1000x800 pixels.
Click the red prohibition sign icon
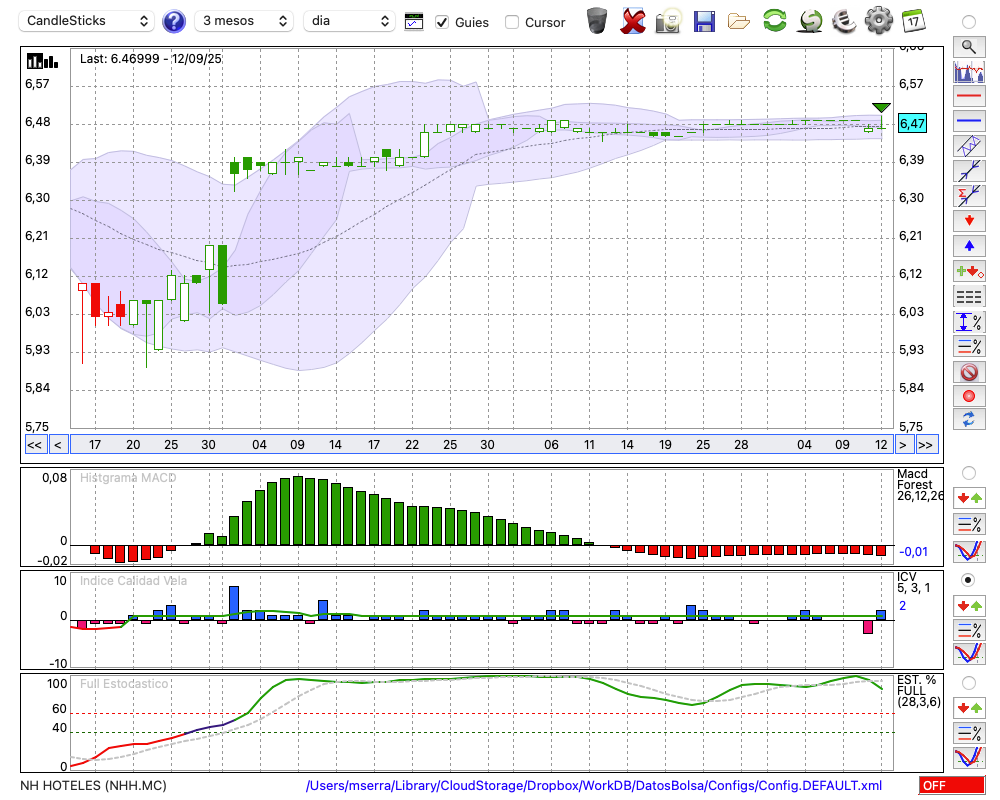click(969, 372)
